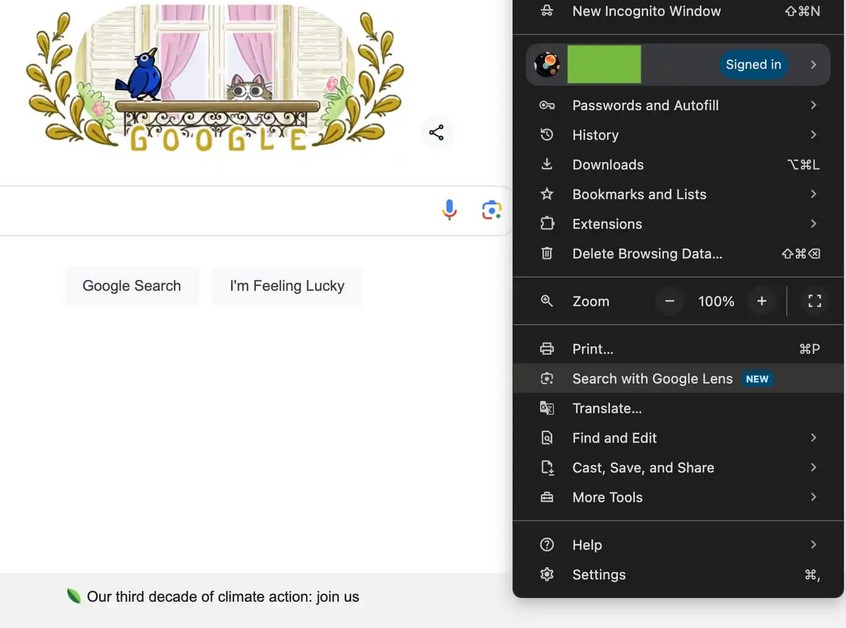The width and height of the screenshot is (846, 628).
Task: Click the Settings gear icon
Action: pos(547,574)
